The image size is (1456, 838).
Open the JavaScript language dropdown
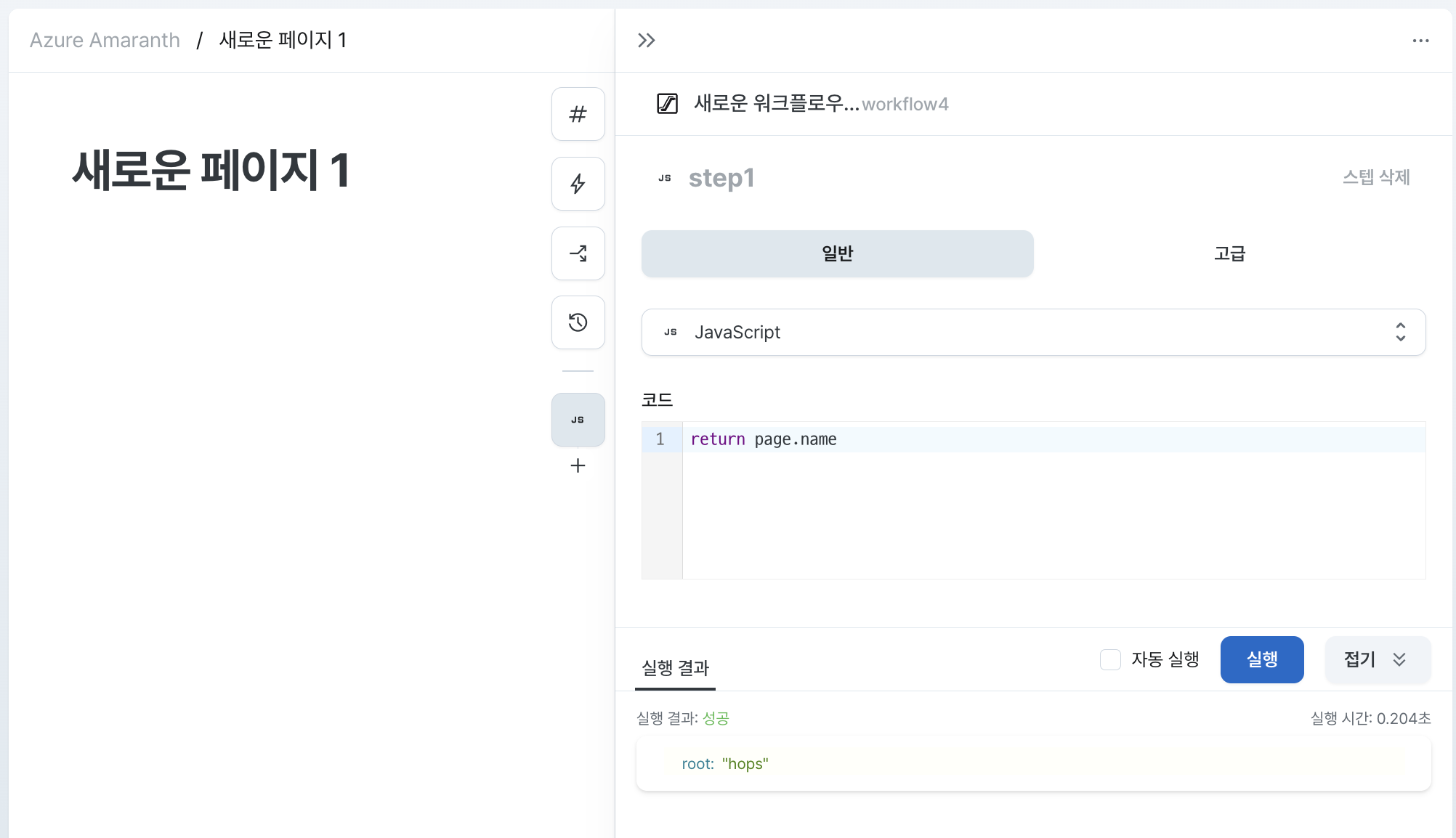tap(1033, 332)
